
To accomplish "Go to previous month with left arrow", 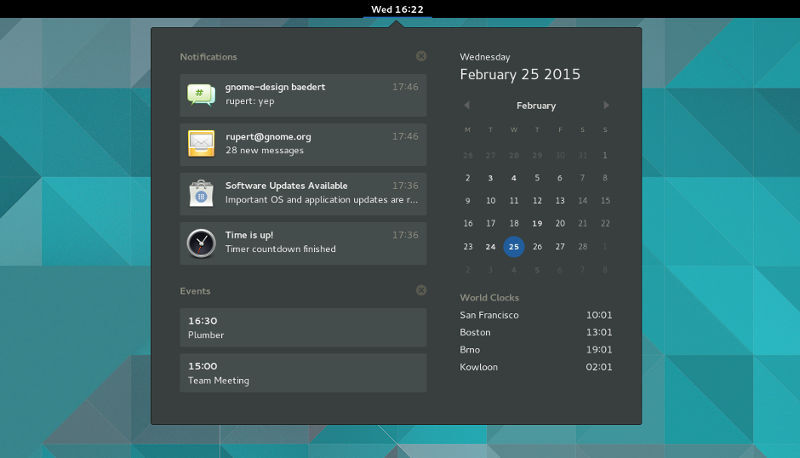I will [467, 105].
